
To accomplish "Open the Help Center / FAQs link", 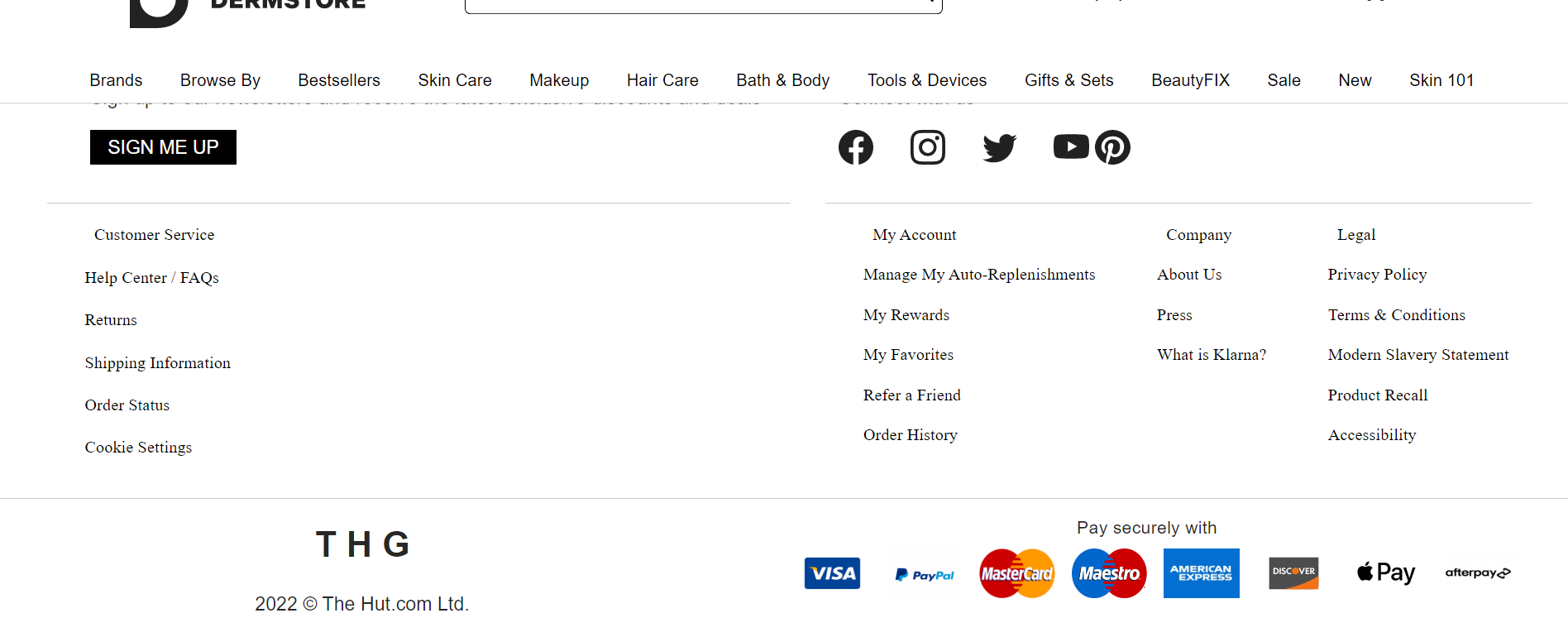I will click(x=151, y=278).
